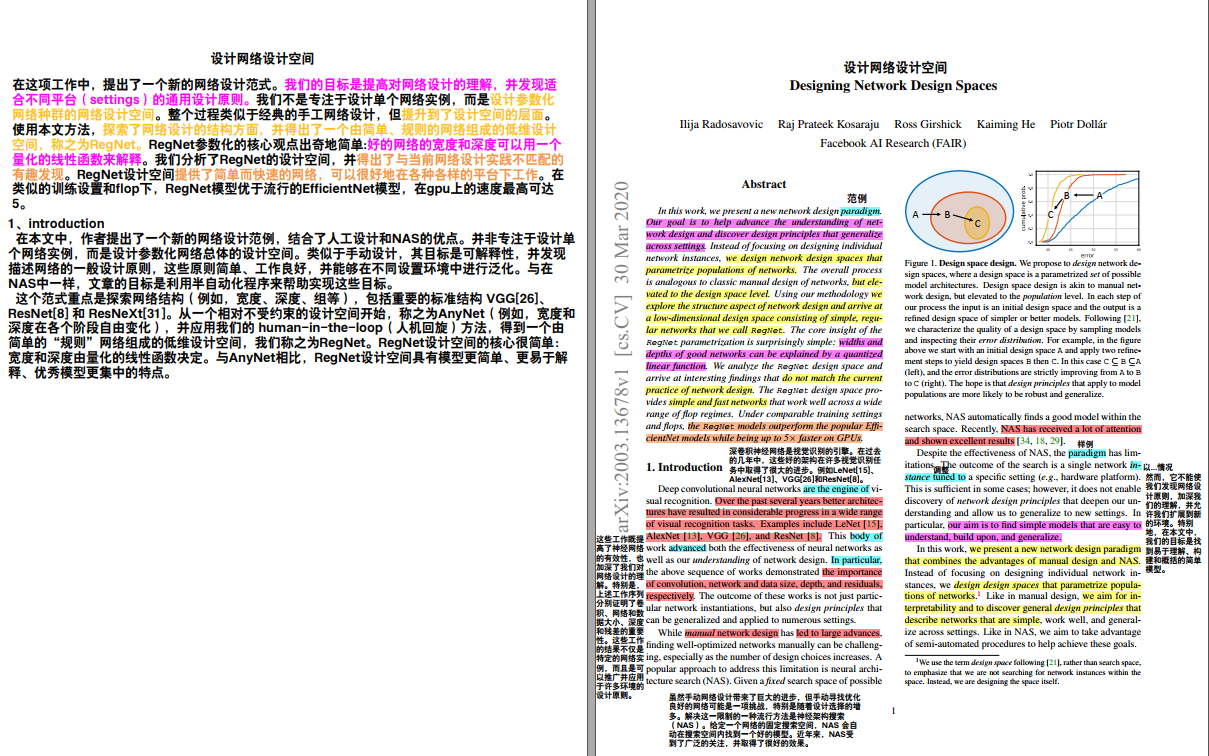Click red-highlighted 'manual network design'
Screen dimensions: 1209x756
click(731, 632)
